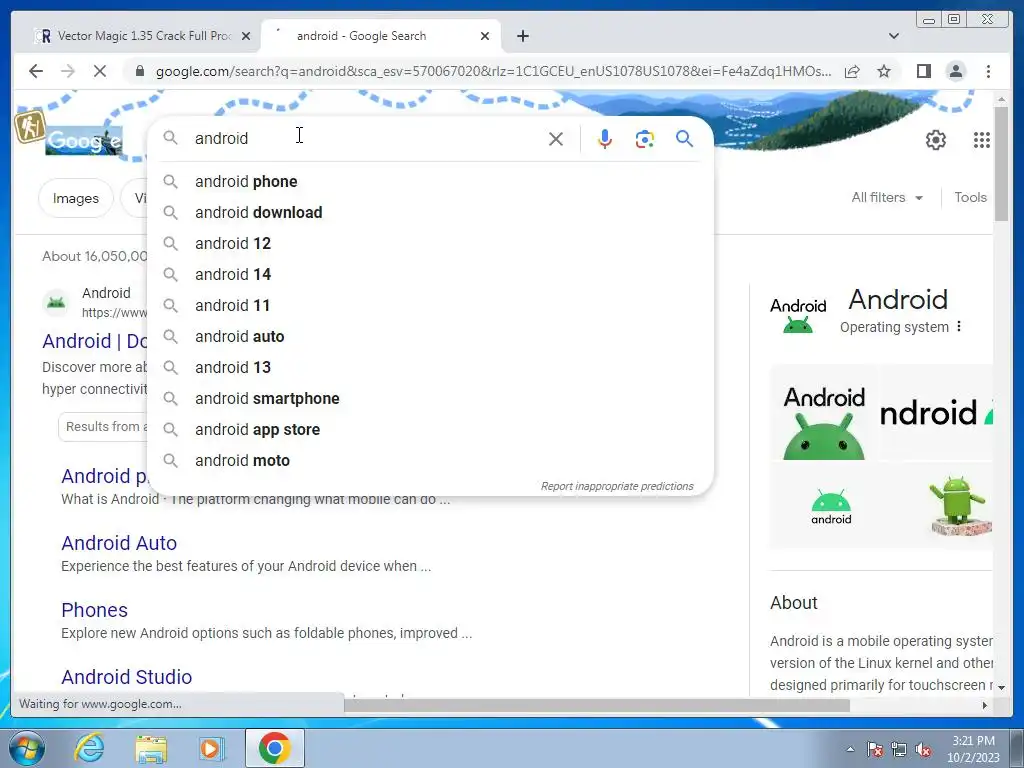Open the Windows Start menu
Viewport: 1024px width, 768px height.
coord(25,748)
